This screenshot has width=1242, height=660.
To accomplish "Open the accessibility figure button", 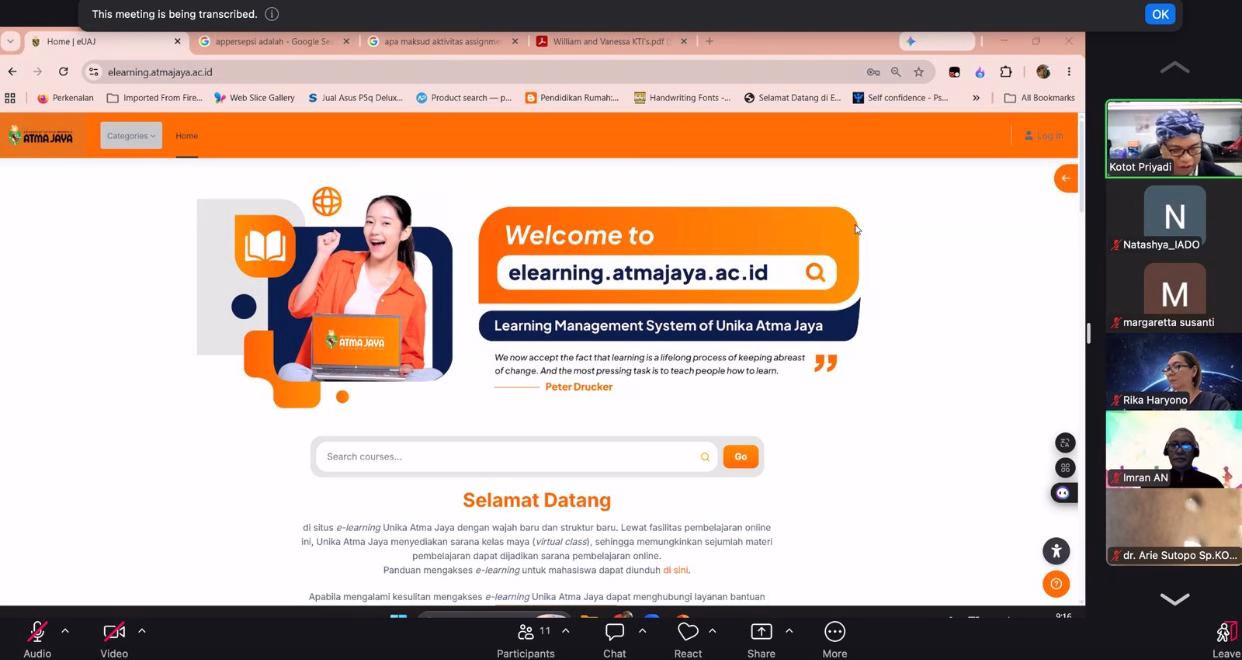I will click(x=1056, y=551).
